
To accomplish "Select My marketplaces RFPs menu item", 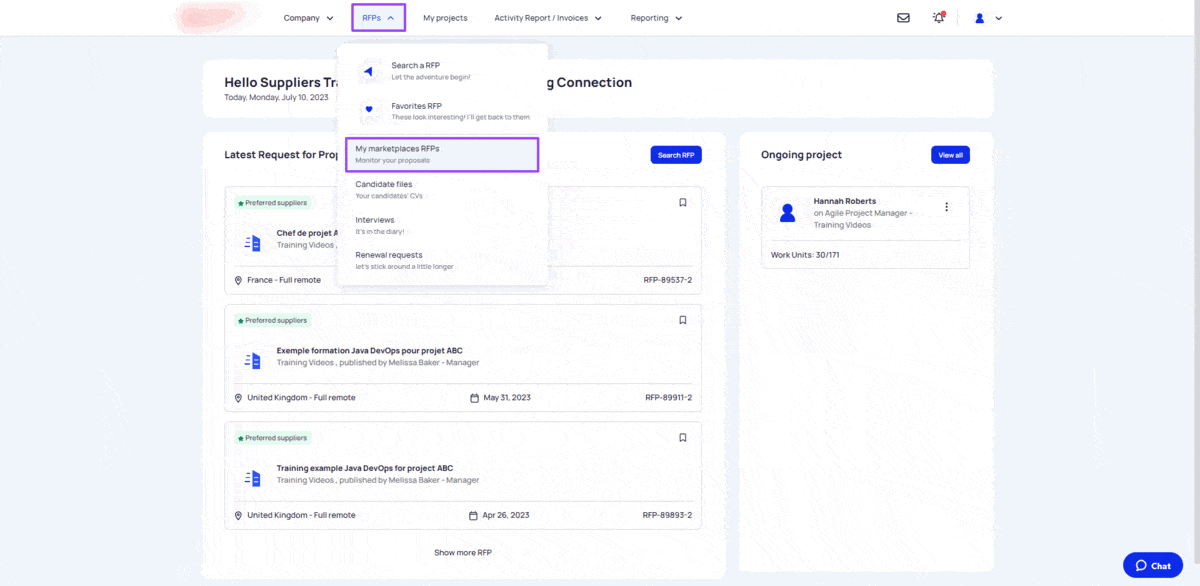I will click(441, 154).
